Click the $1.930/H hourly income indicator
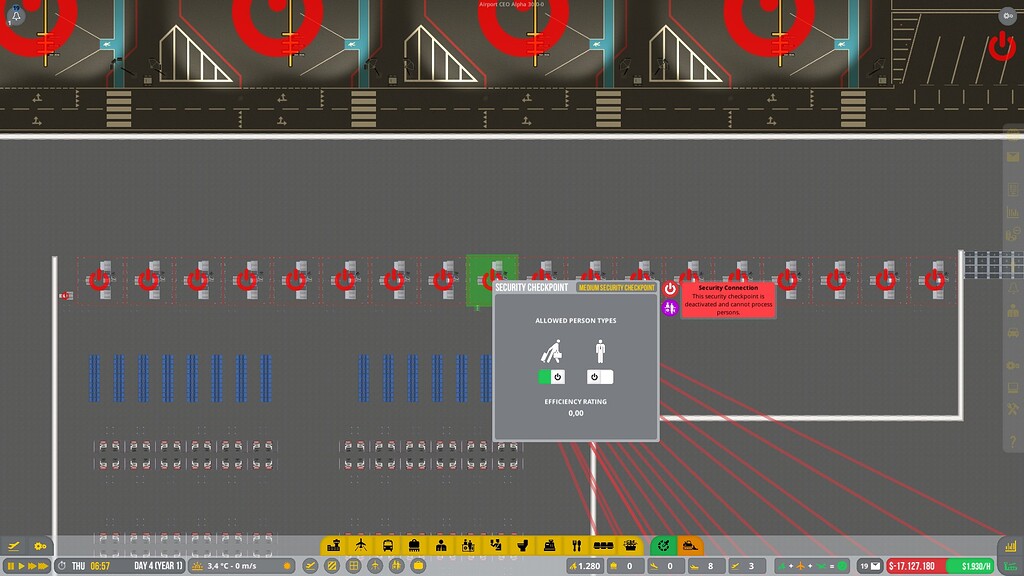 pos(972,566)
